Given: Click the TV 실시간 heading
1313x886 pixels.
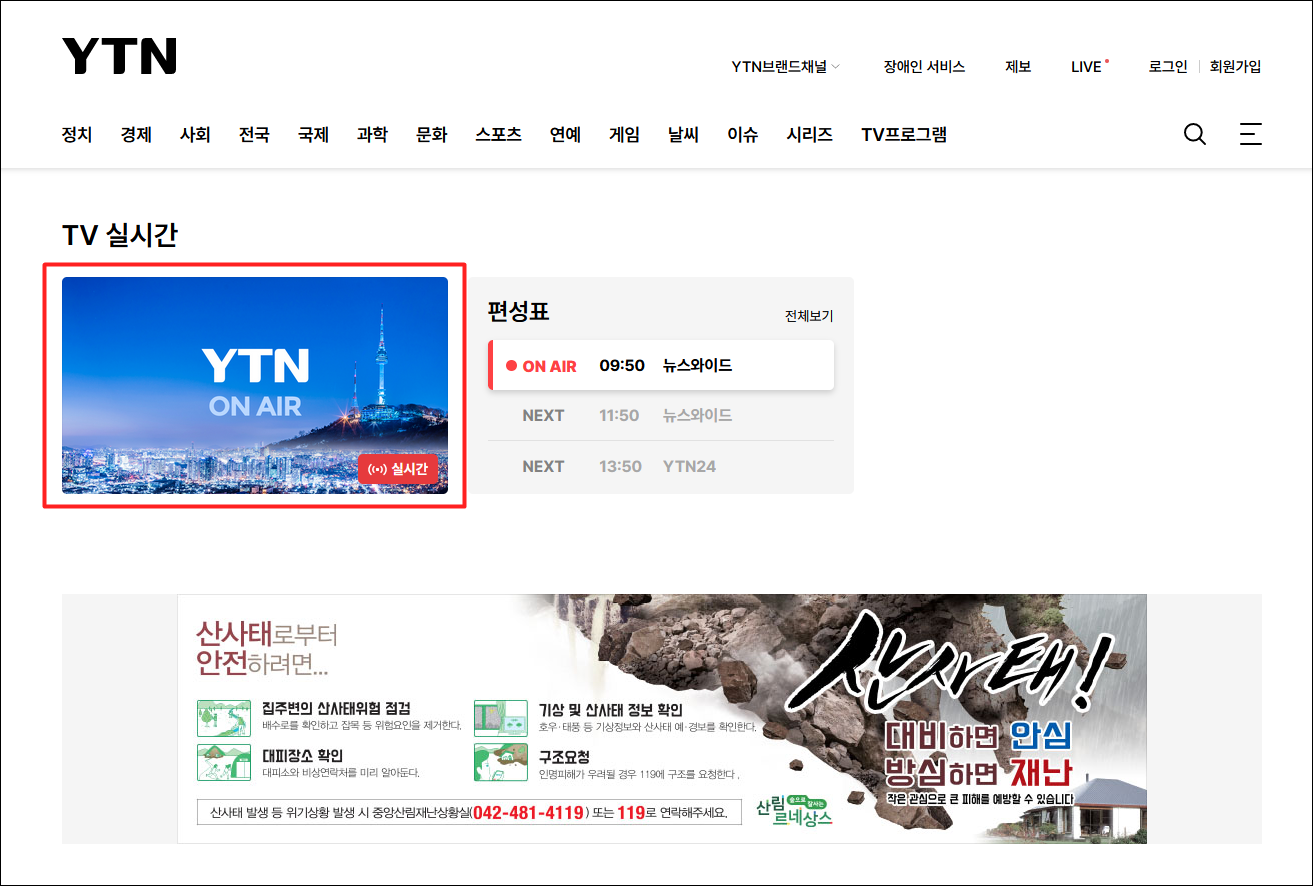Looking at the screenshot, I should click(120, 235).
